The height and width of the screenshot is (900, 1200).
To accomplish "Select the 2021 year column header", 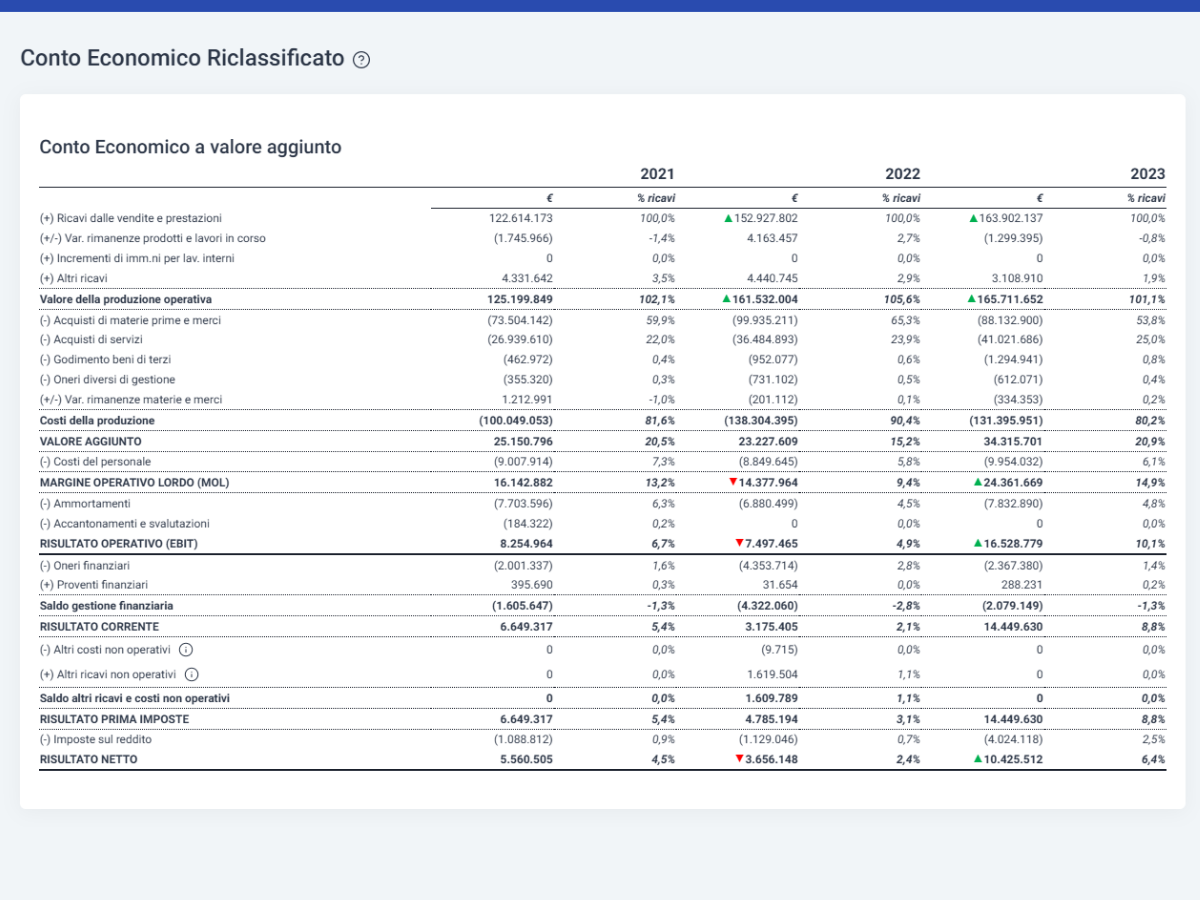I will (657, 173).
